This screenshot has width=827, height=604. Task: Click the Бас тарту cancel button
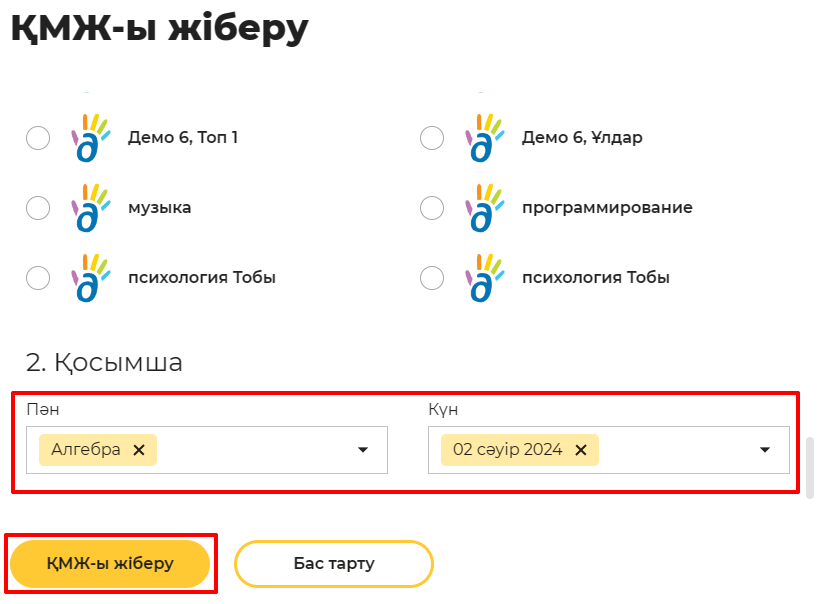(x=334, y=564)
